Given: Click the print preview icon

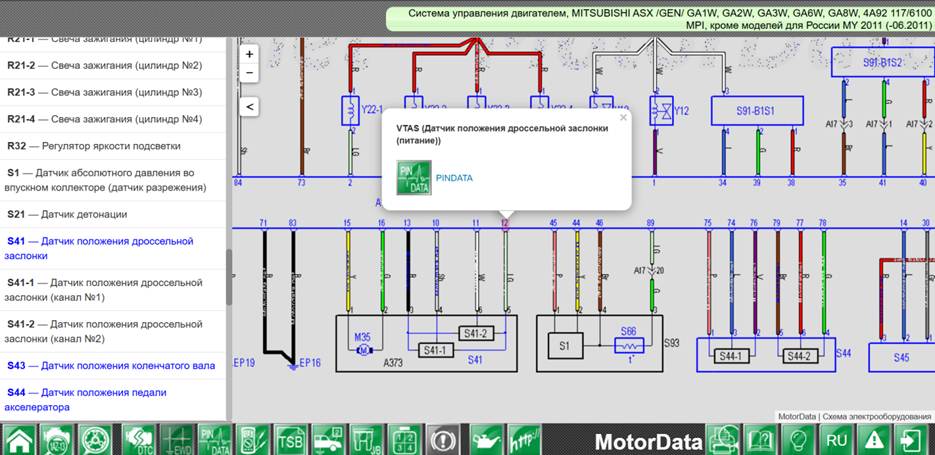Looking at the screenshot, I should point(723,441).
